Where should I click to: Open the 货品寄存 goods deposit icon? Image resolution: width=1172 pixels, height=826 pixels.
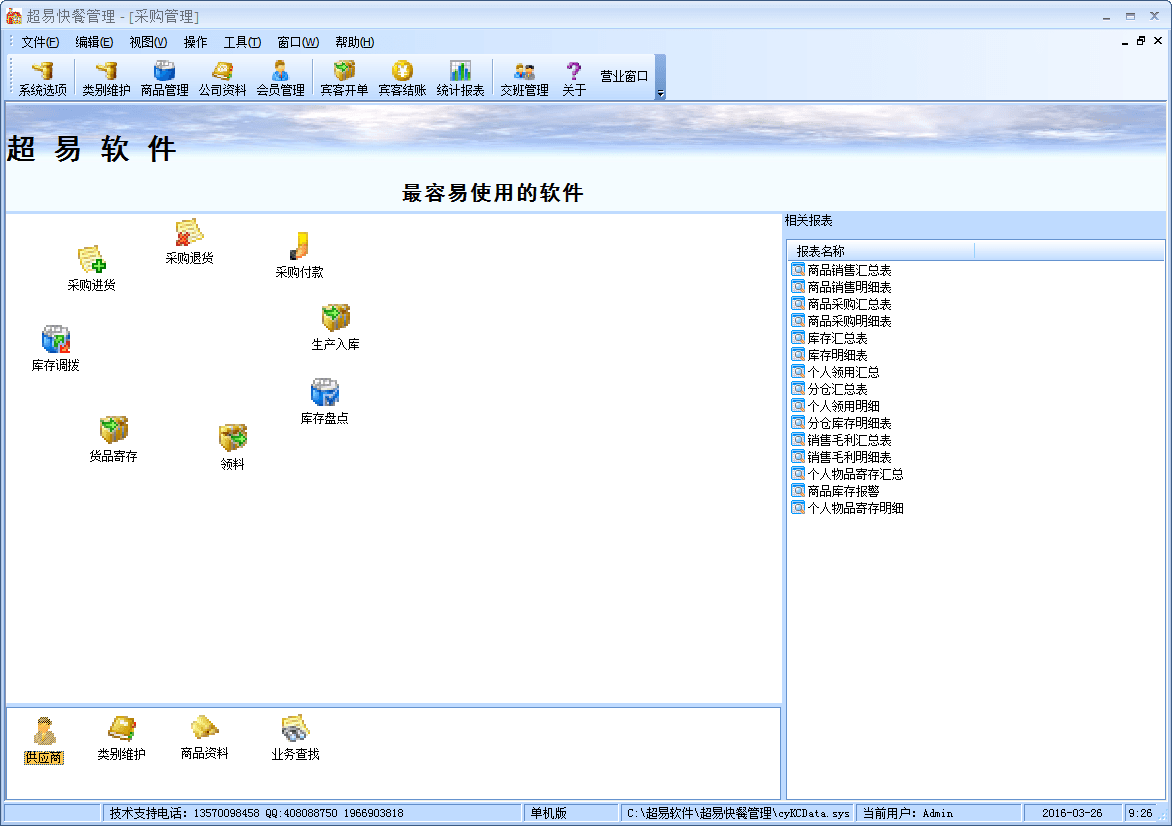113,432
